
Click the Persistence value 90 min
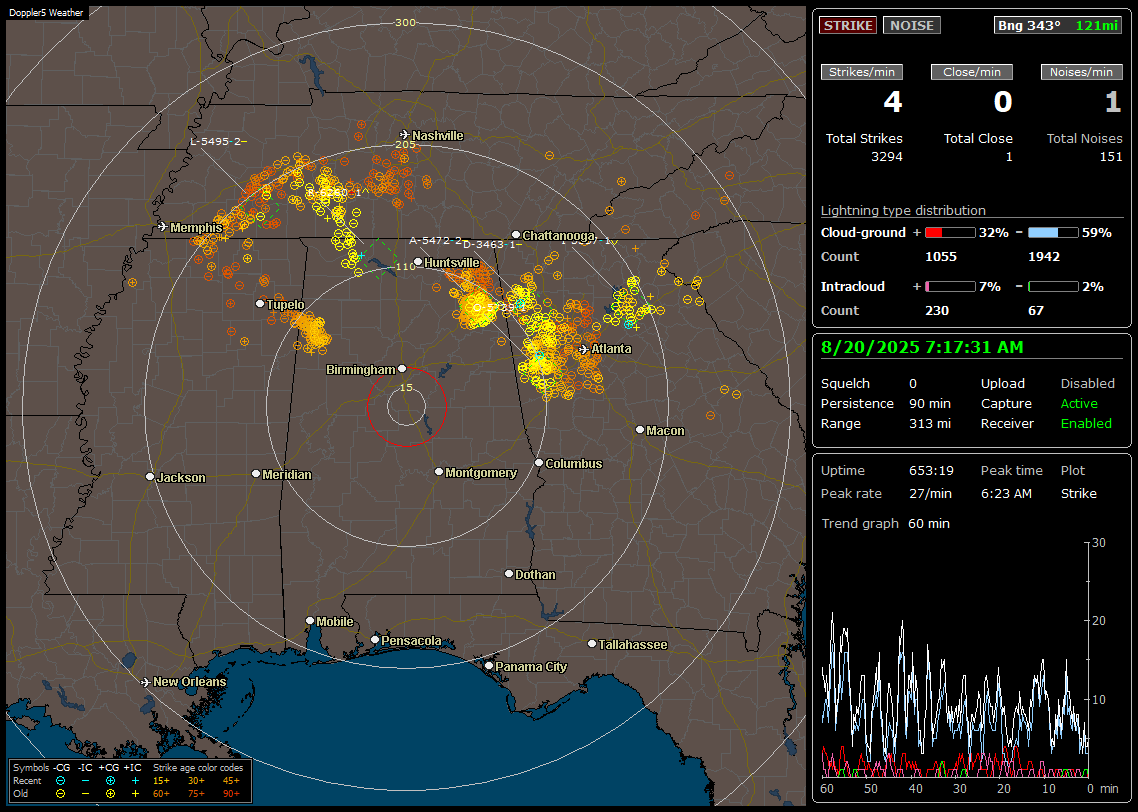pos(930,403)
